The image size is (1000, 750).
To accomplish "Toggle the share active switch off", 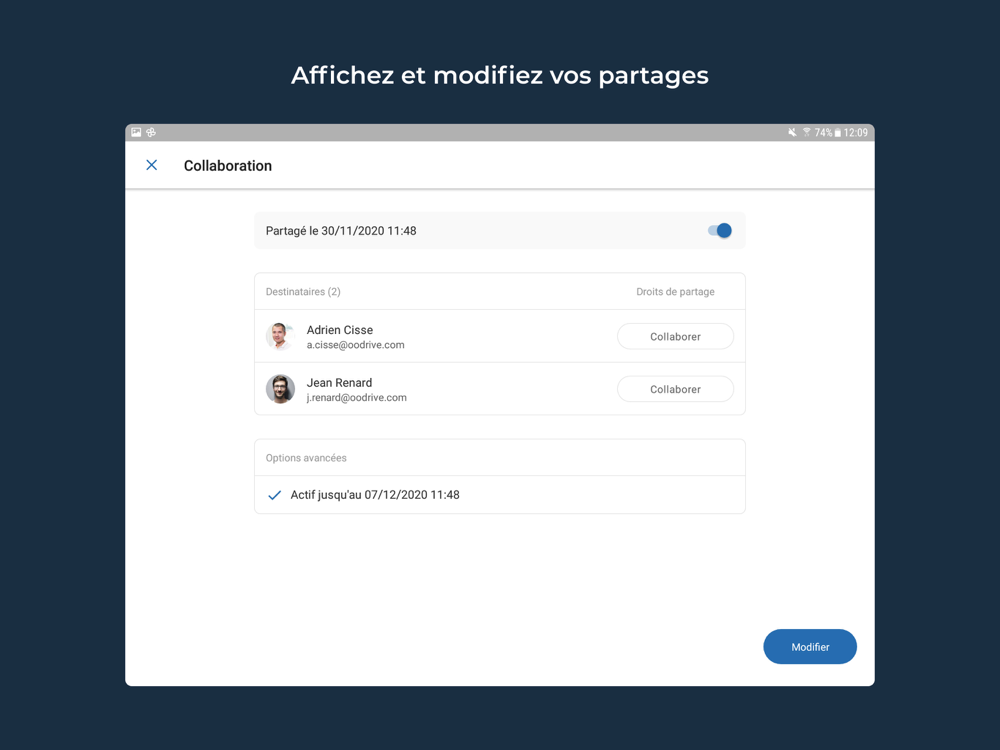I will (719, 230).
